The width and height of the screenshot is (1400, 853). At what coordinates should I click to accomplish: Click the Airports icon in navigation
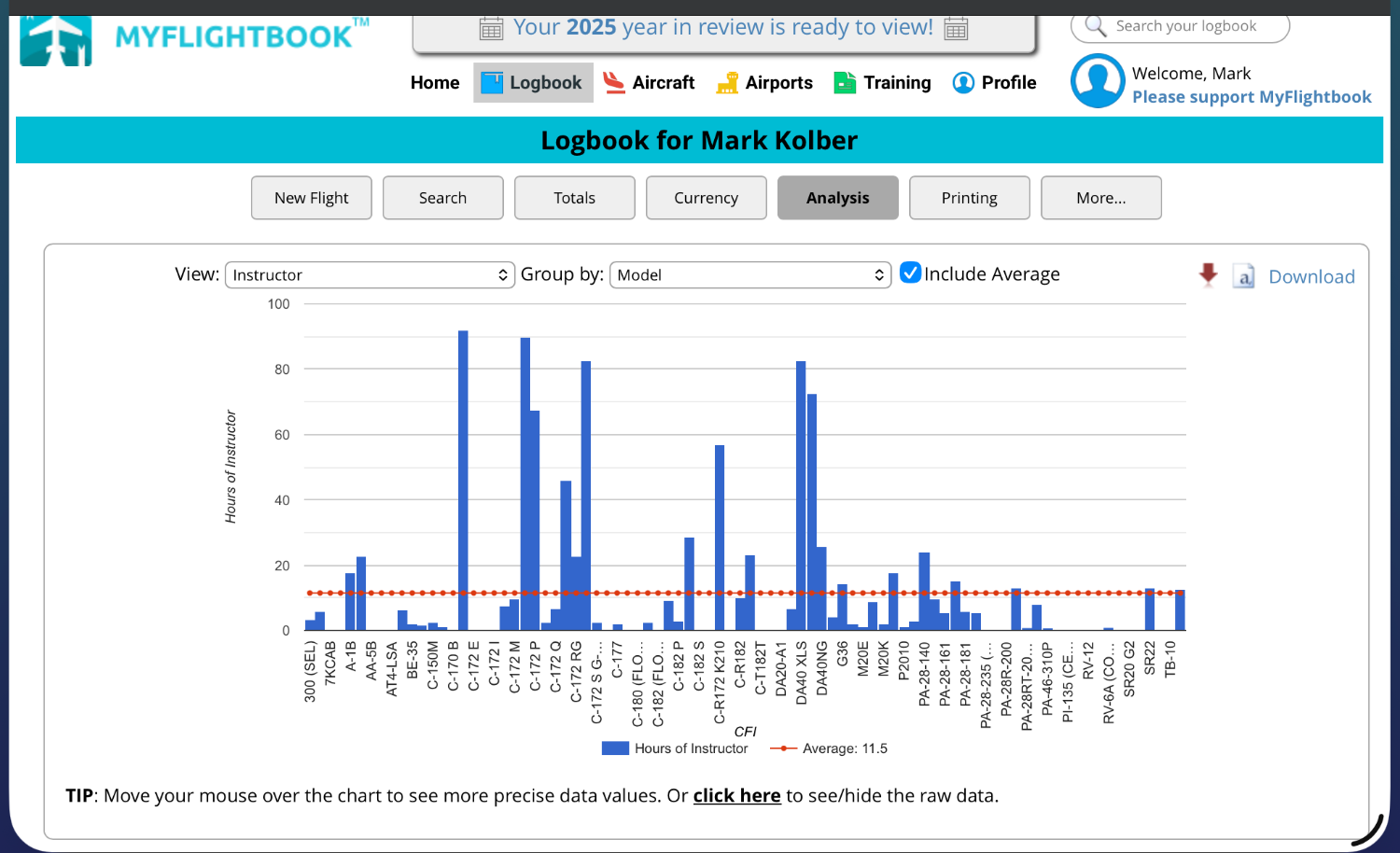[727, 84]
